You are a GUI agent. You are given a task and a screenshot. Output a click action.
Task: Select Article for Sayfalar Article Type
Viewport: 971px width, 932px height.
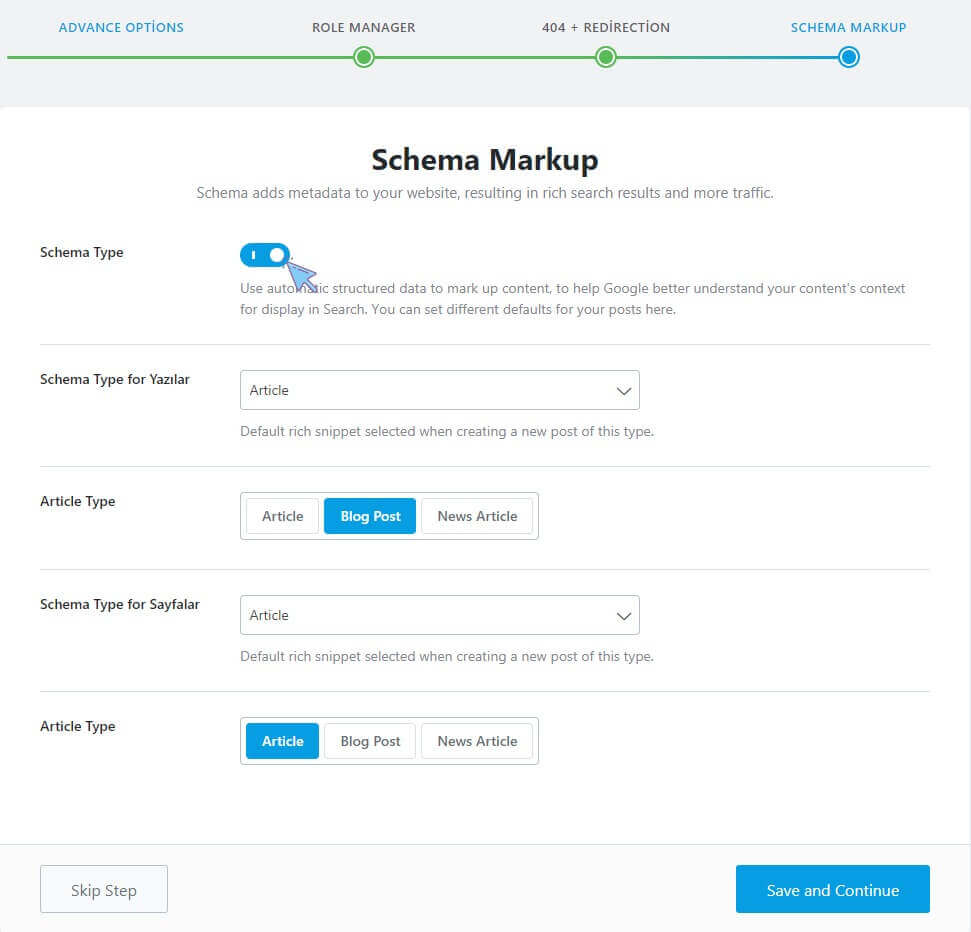coord(282,741)
